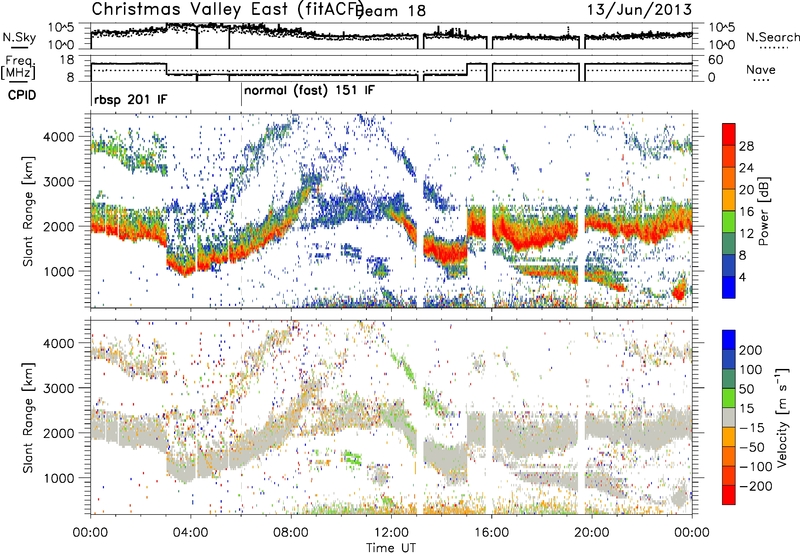Click the 28 label on power colorbar

(746, 147)
